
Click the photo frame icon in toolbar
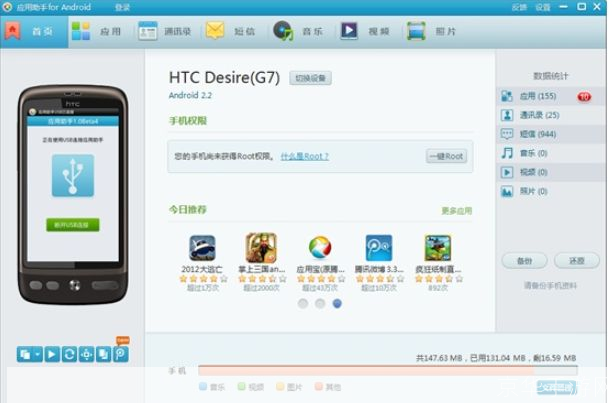click(x=416, y=31)
